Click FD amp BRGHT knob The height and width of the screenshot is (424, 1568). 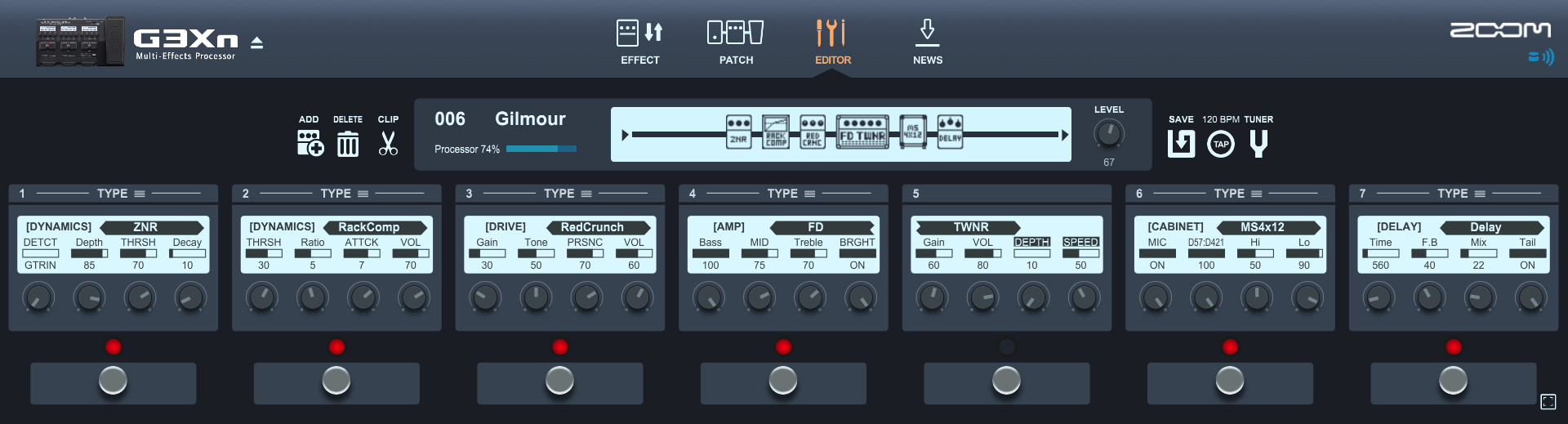(860, 297)
